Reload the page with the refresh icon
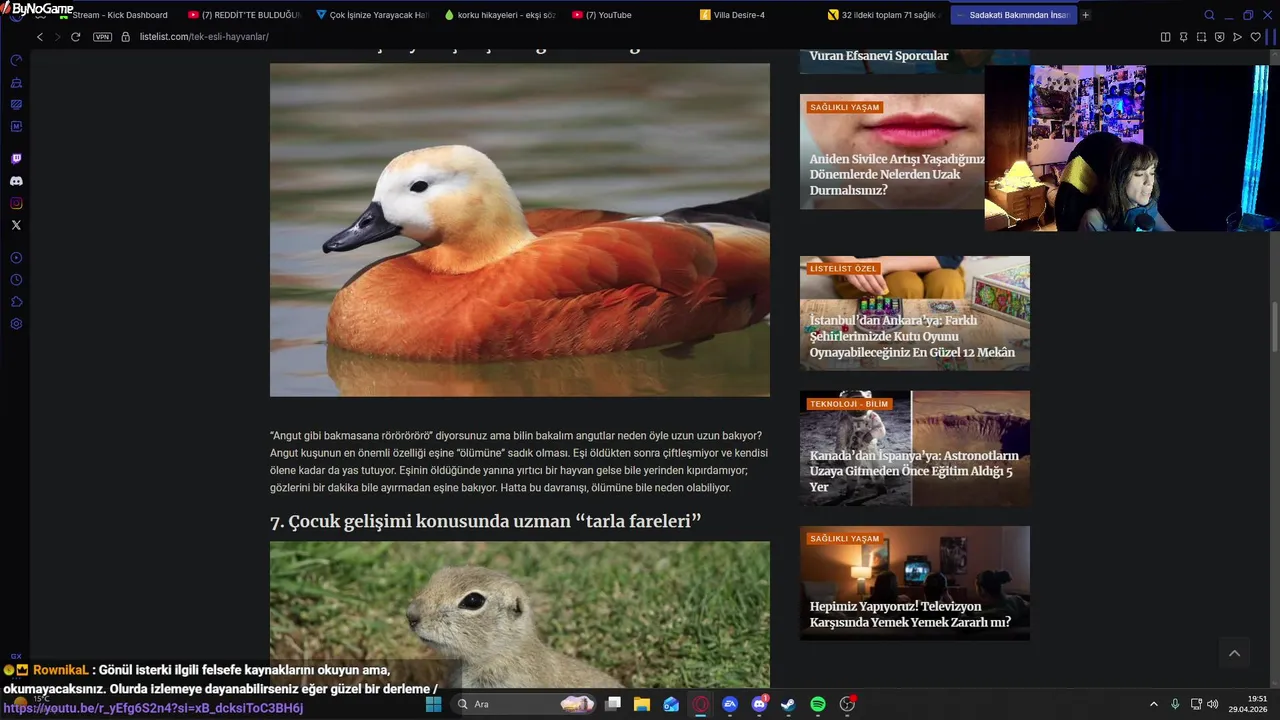 point(75,37)
